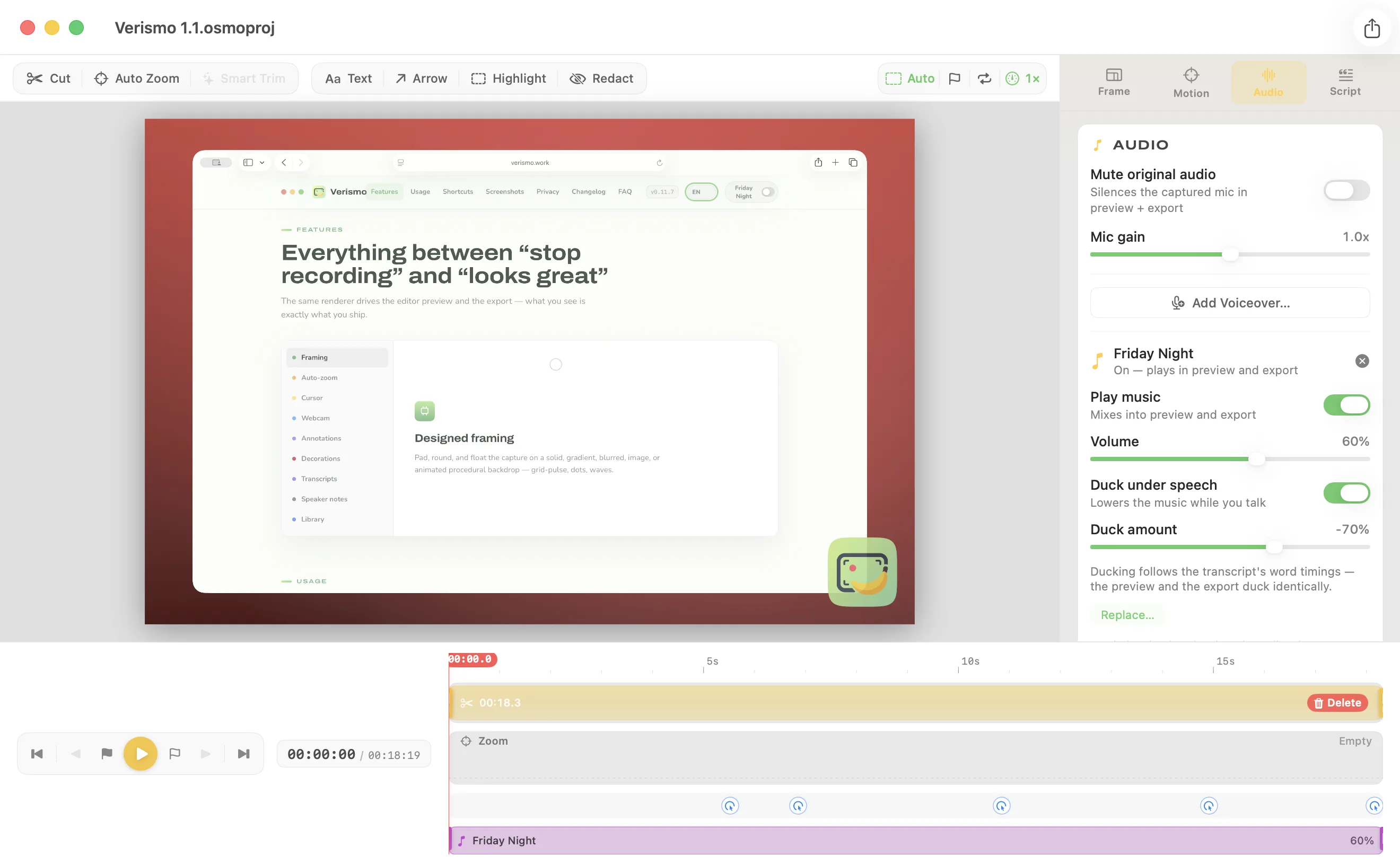This screenshot has height=865, width=1400.
Task: Add a Text annotation
Action: [x=348, y=78]
